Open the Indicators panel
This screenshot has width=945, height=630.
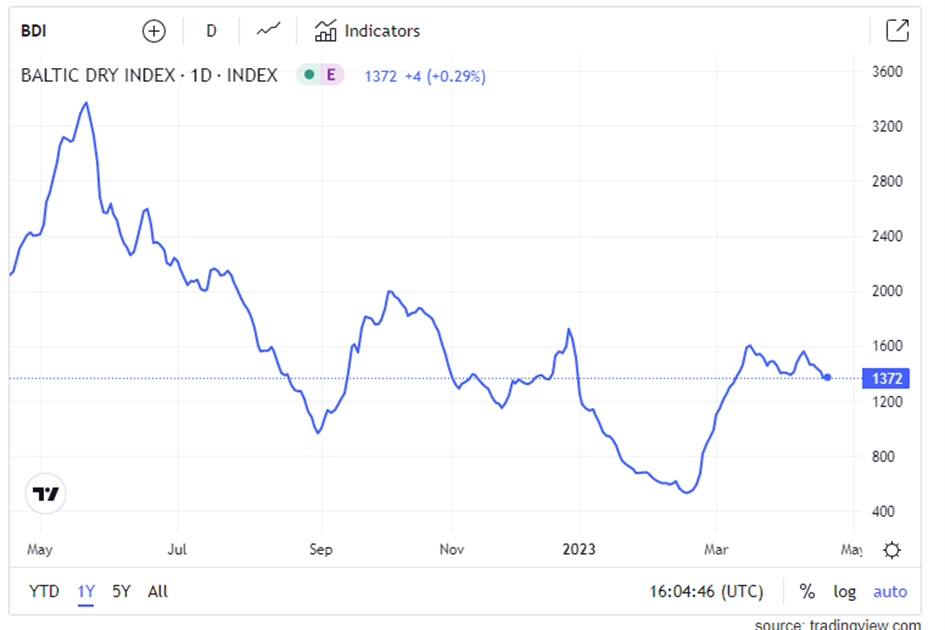[x=368, y=31]
